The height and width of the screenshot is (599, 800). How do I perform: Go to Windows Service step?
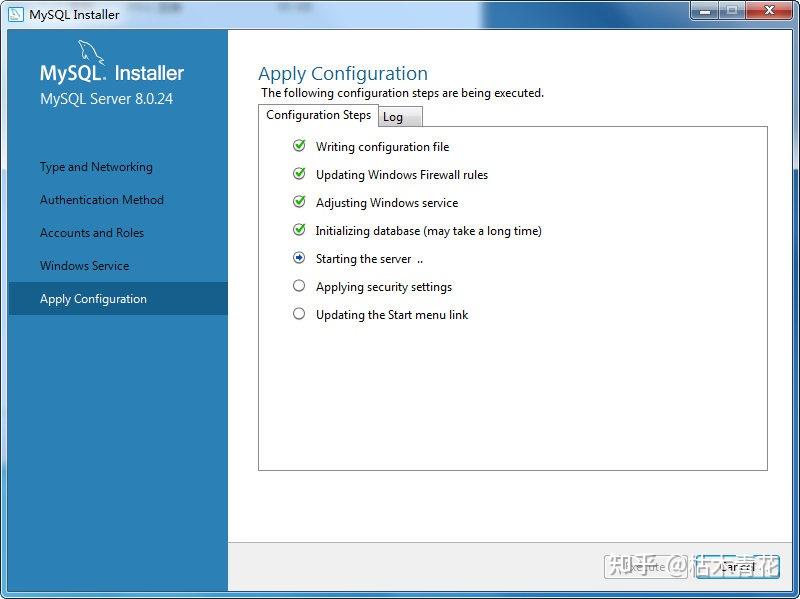pyautogui.click(x=85, y=266)
